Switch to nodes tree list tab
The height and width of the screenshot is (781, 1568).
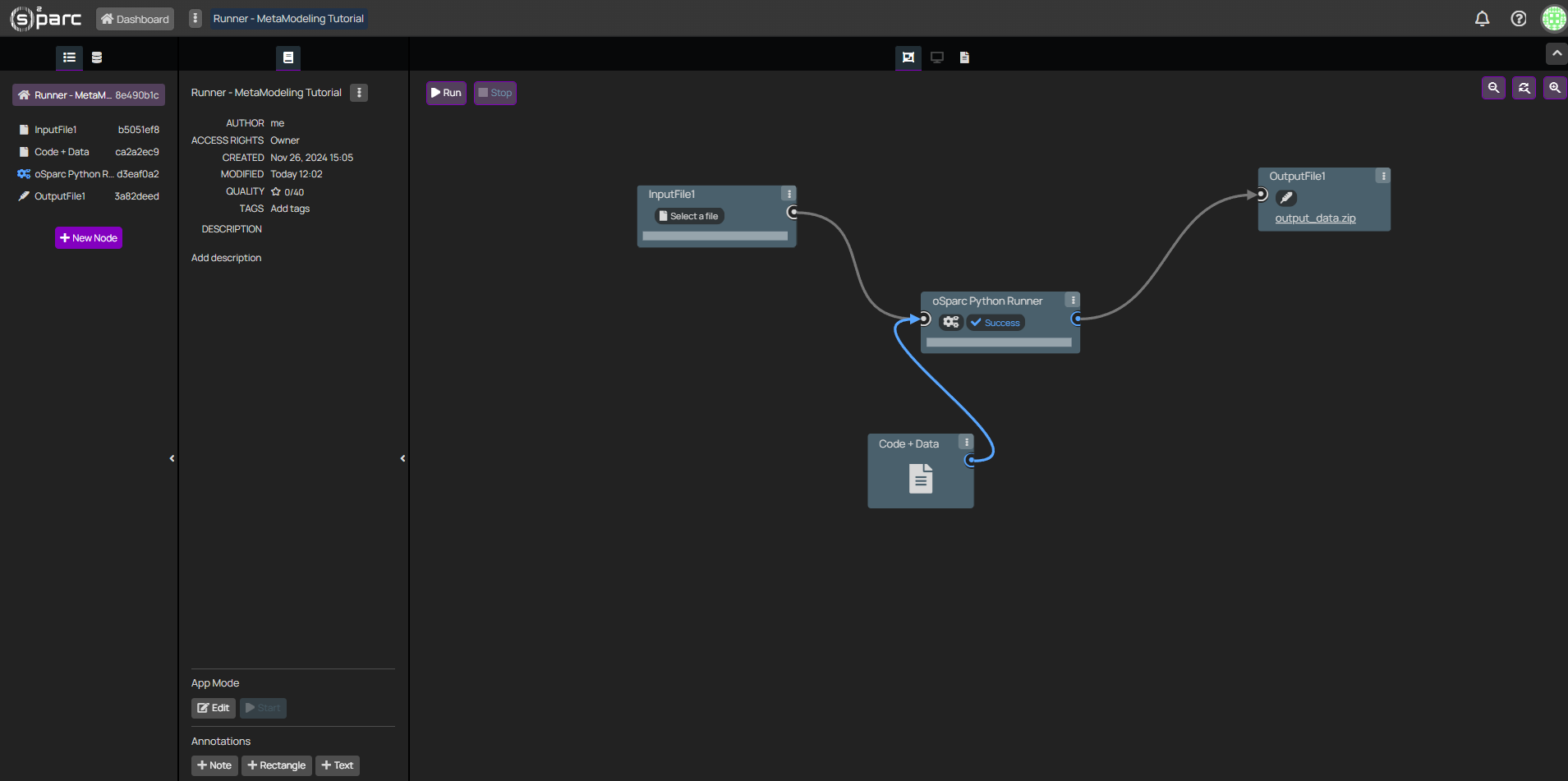[x=69, y=57]
